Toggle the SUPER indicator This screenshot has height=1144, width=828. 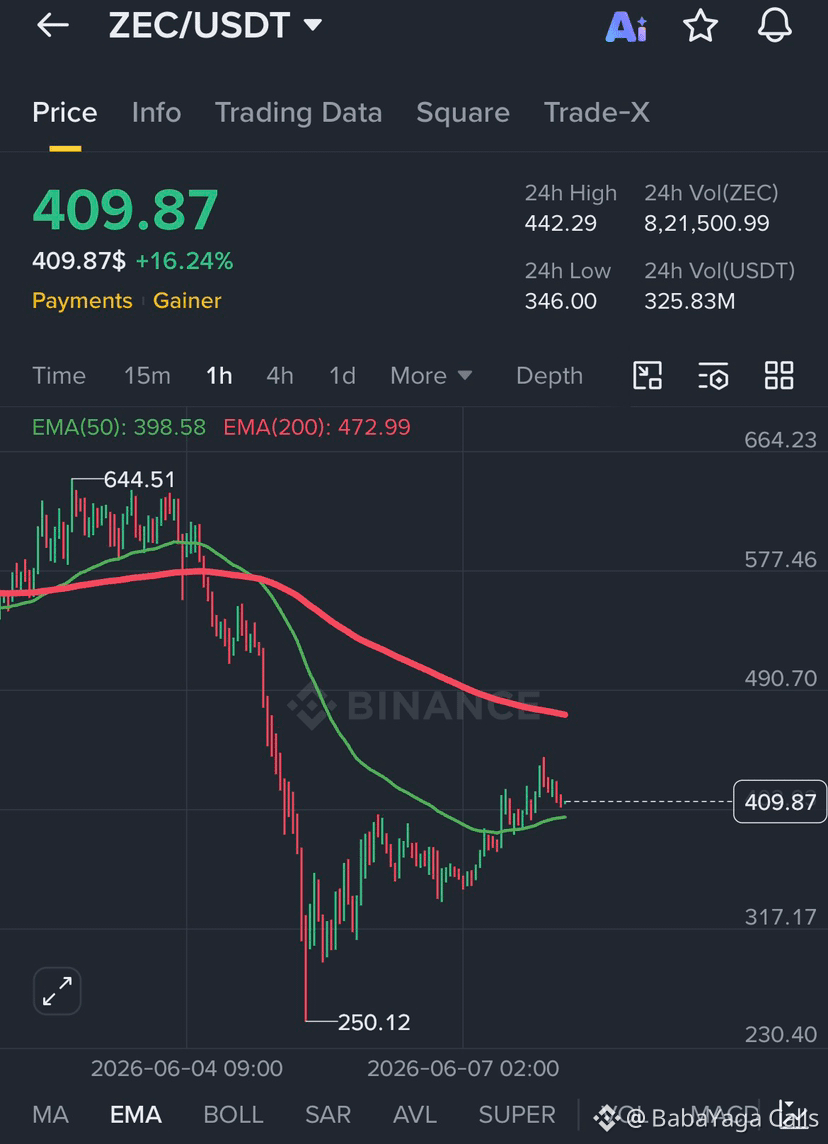click(x=516, y=1115)
